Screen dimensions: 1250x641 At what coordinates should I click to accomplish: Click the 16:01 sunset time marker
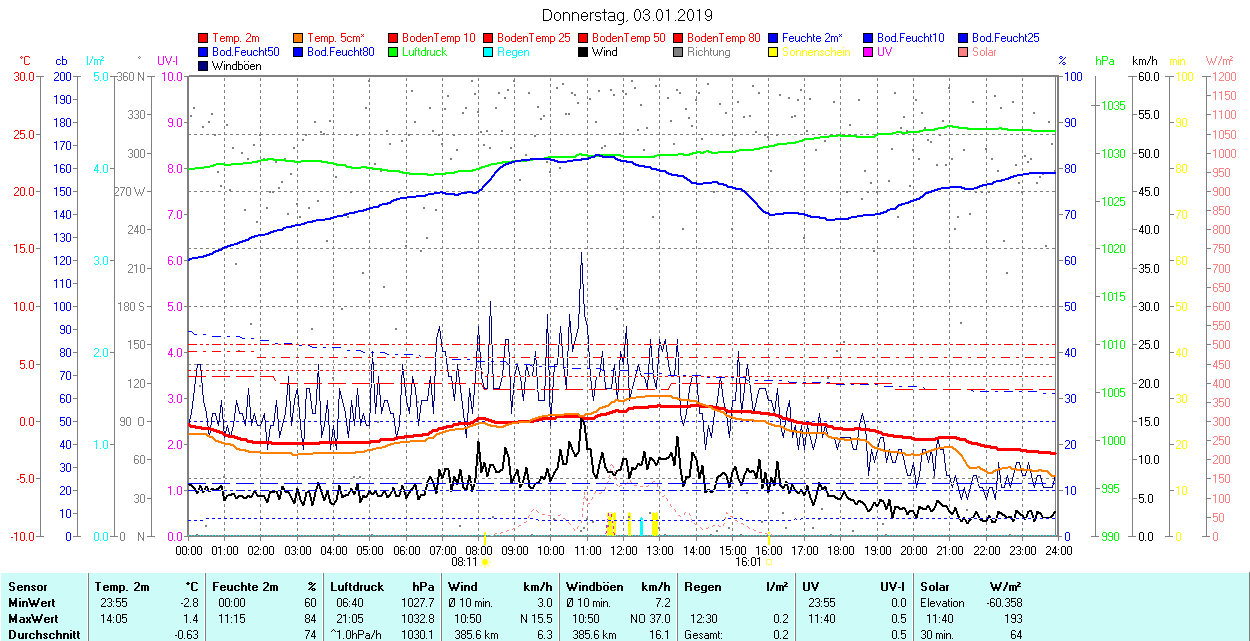pos(750,563)
